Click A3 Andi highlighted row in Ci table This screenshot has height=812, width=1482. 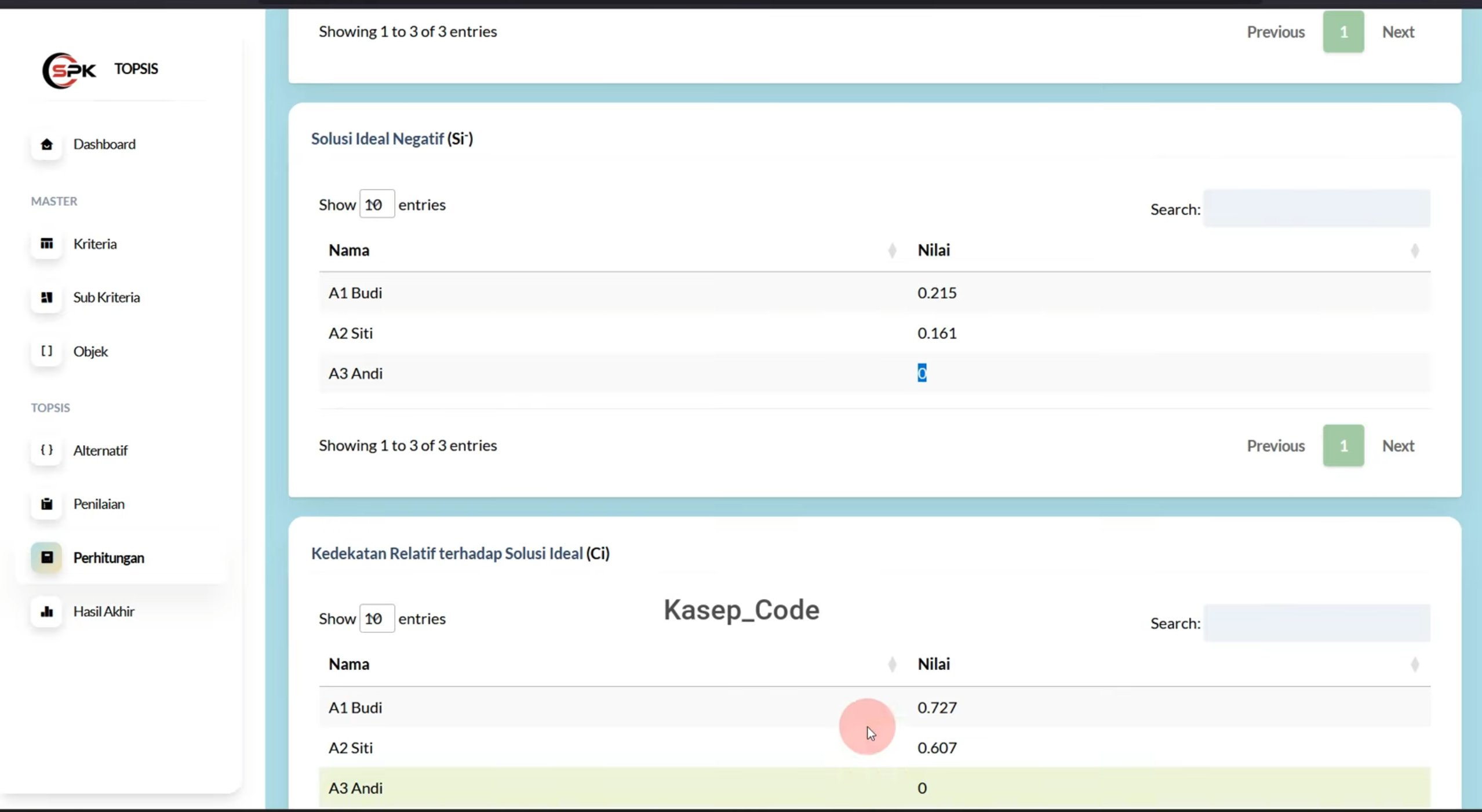coord(875,788)
